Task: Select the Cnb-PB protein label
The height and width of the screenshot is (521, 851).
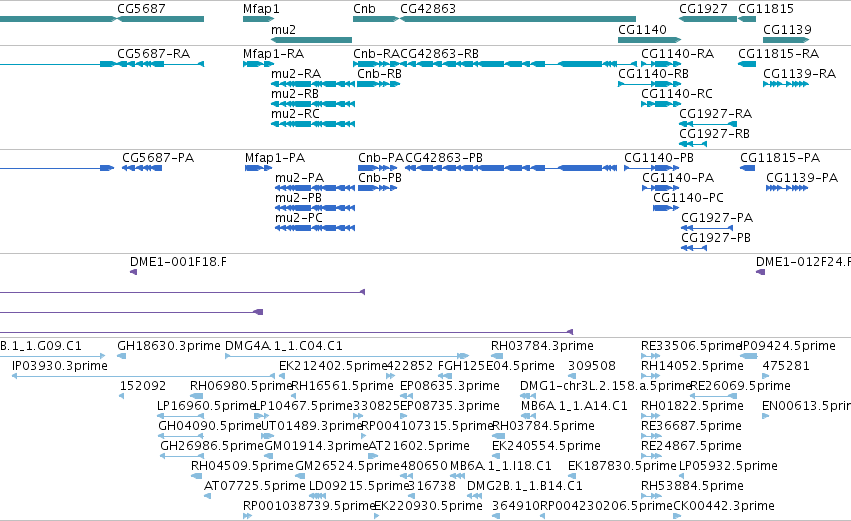Action: click(x=380, y=178)
